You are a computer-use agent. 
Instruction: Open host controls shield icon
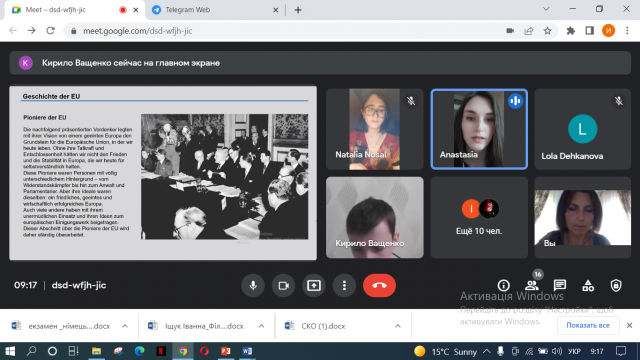616,285
